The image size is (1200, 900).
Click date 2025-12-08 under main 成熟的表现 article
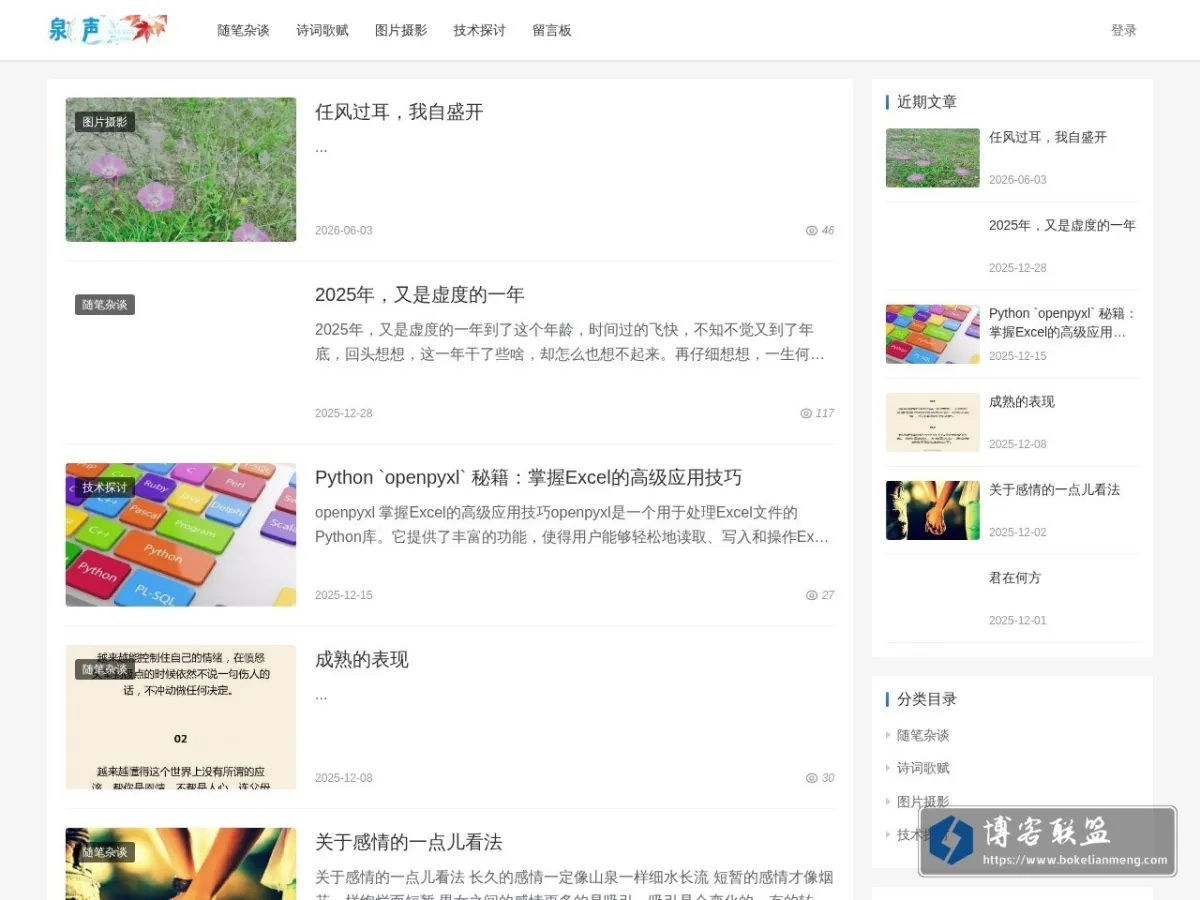point(344,778)
